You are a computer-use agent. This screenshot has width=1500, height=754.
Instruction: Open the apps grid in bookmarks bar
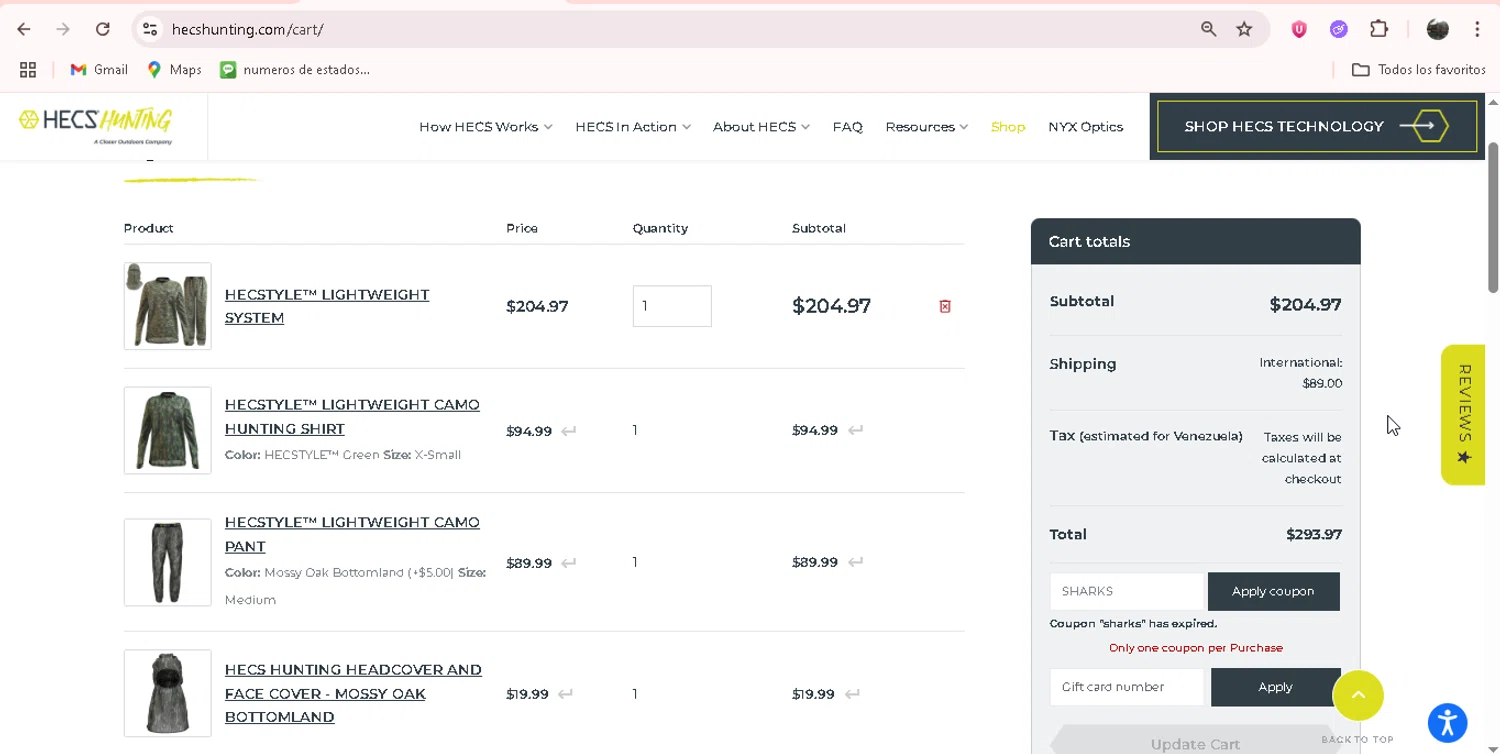pyautogui.click(x=28, y=70)
